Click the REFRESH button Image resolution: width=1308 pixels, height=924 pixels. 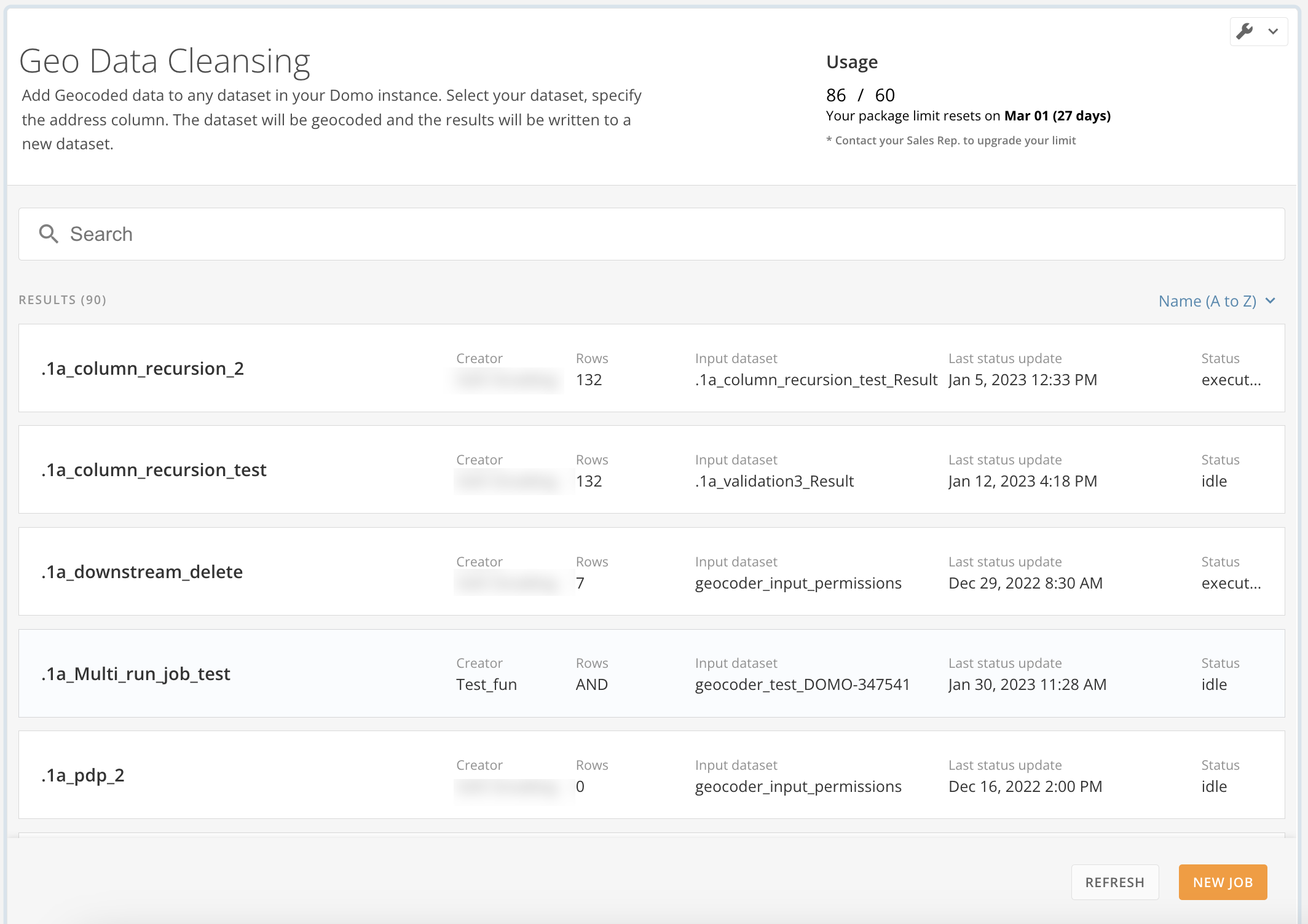[x=1114, y=882]
